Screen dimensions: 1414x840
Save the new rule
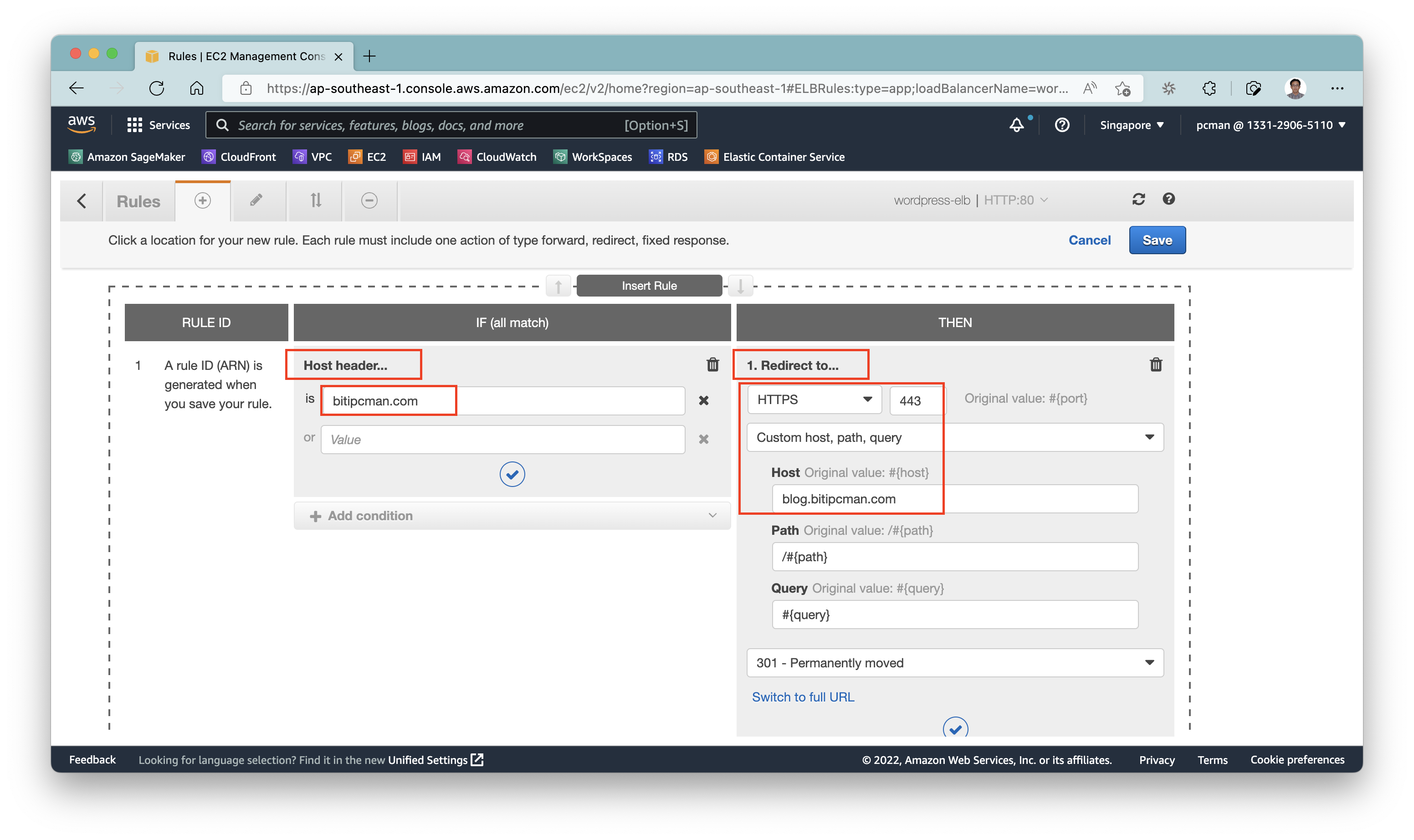click(x=1157, y=240)
